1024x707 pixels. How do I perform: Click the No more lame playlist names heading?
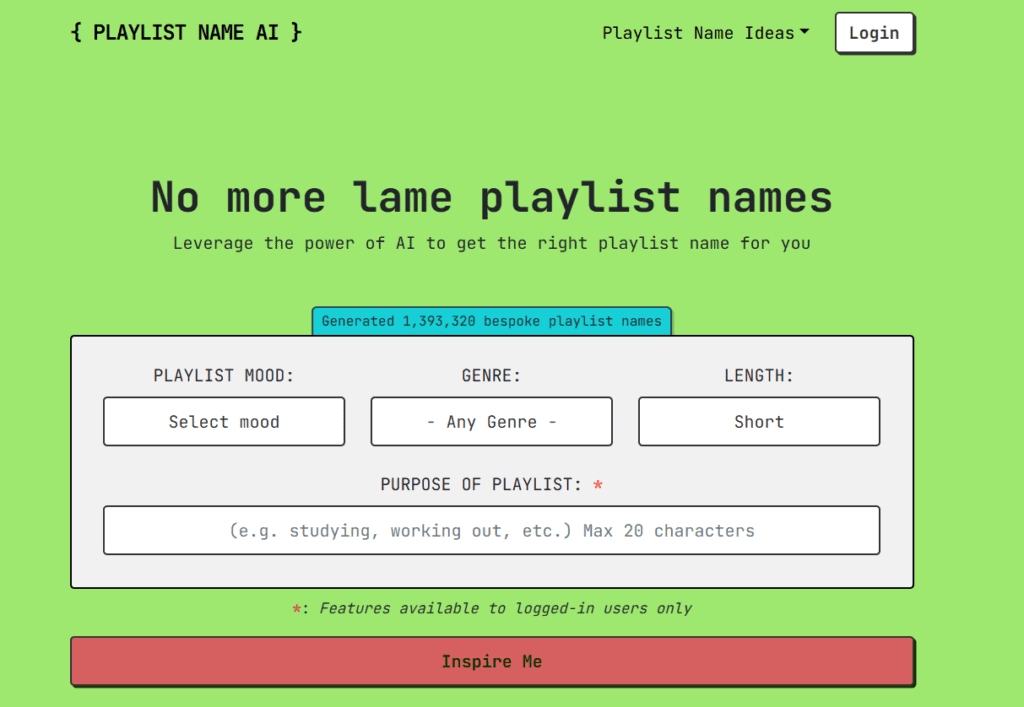pyautogui.click(x=492, y=198)
